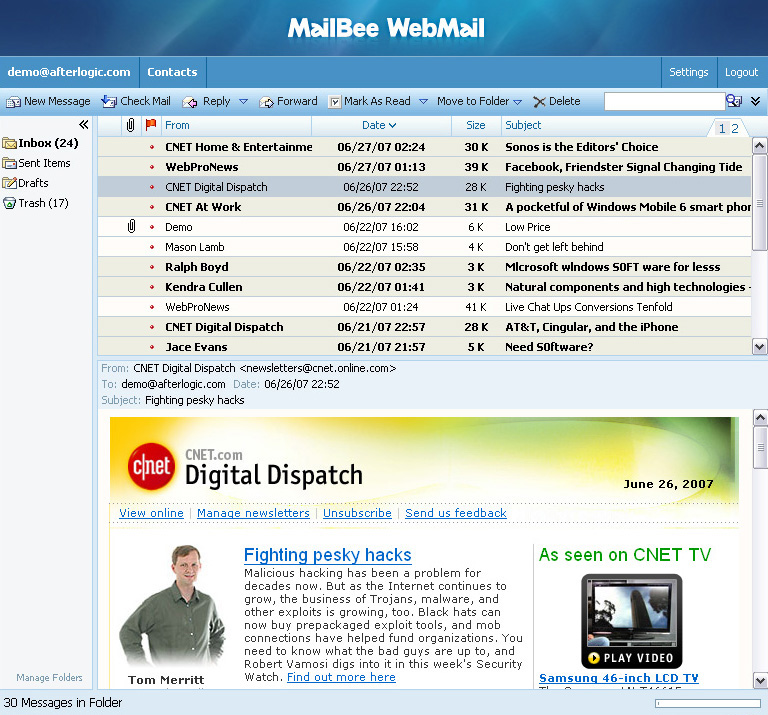Open Natural components and high technologies message
Viewport: 768px width, 715px height.
[x=424, y=287]
